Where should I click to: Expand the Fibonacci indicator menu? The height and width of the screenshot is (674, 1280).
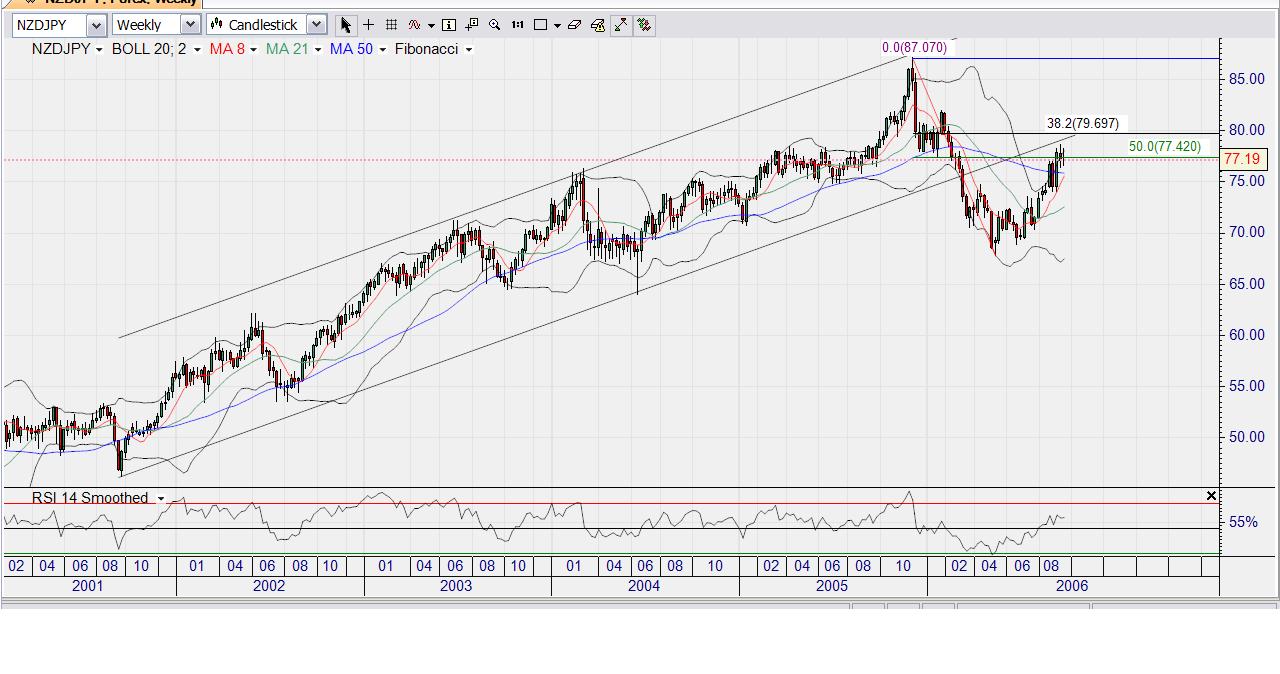468,49
